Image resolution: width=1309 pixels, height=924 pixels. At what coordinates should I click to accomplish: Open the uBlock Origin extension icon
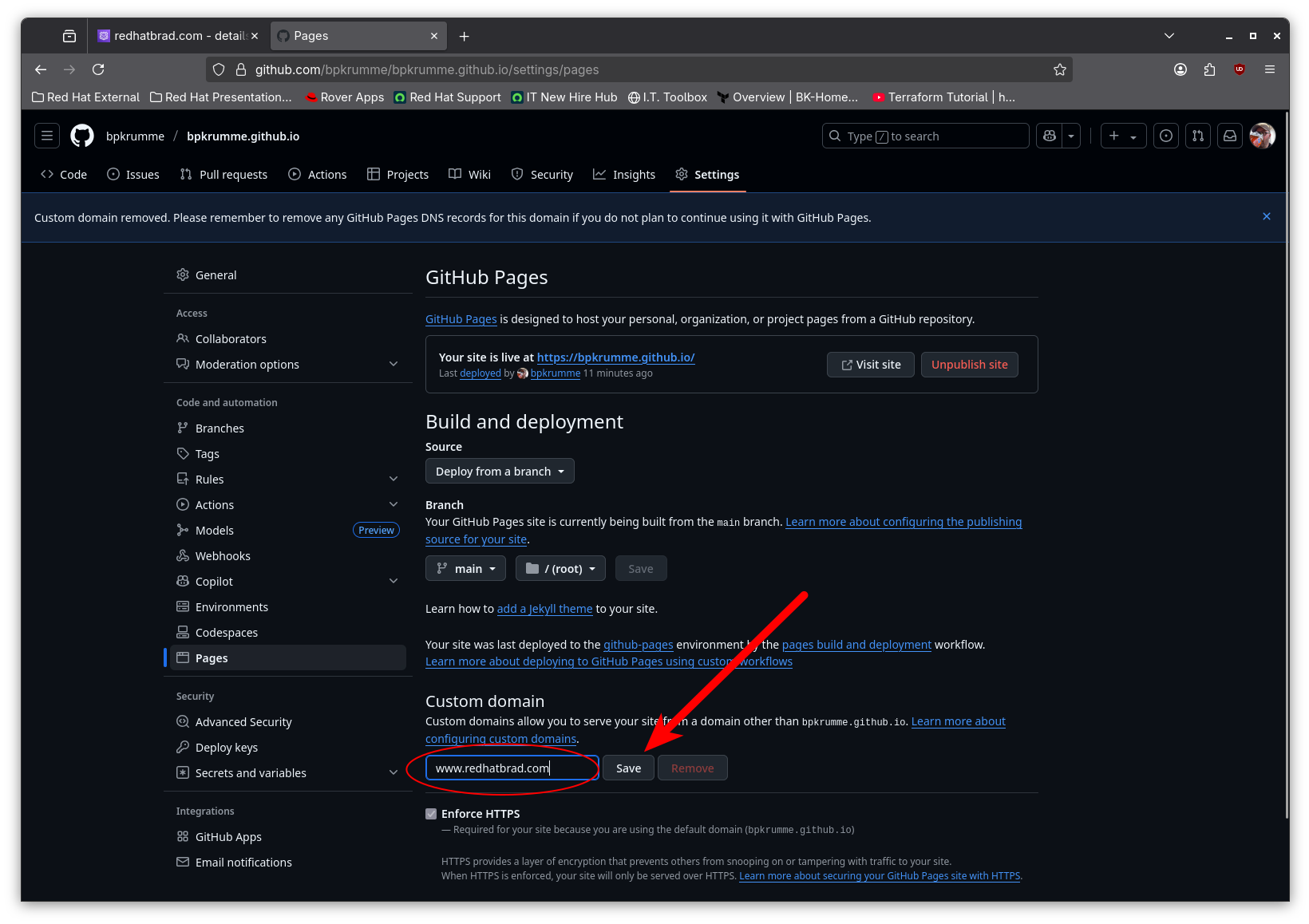point(1240,69)
